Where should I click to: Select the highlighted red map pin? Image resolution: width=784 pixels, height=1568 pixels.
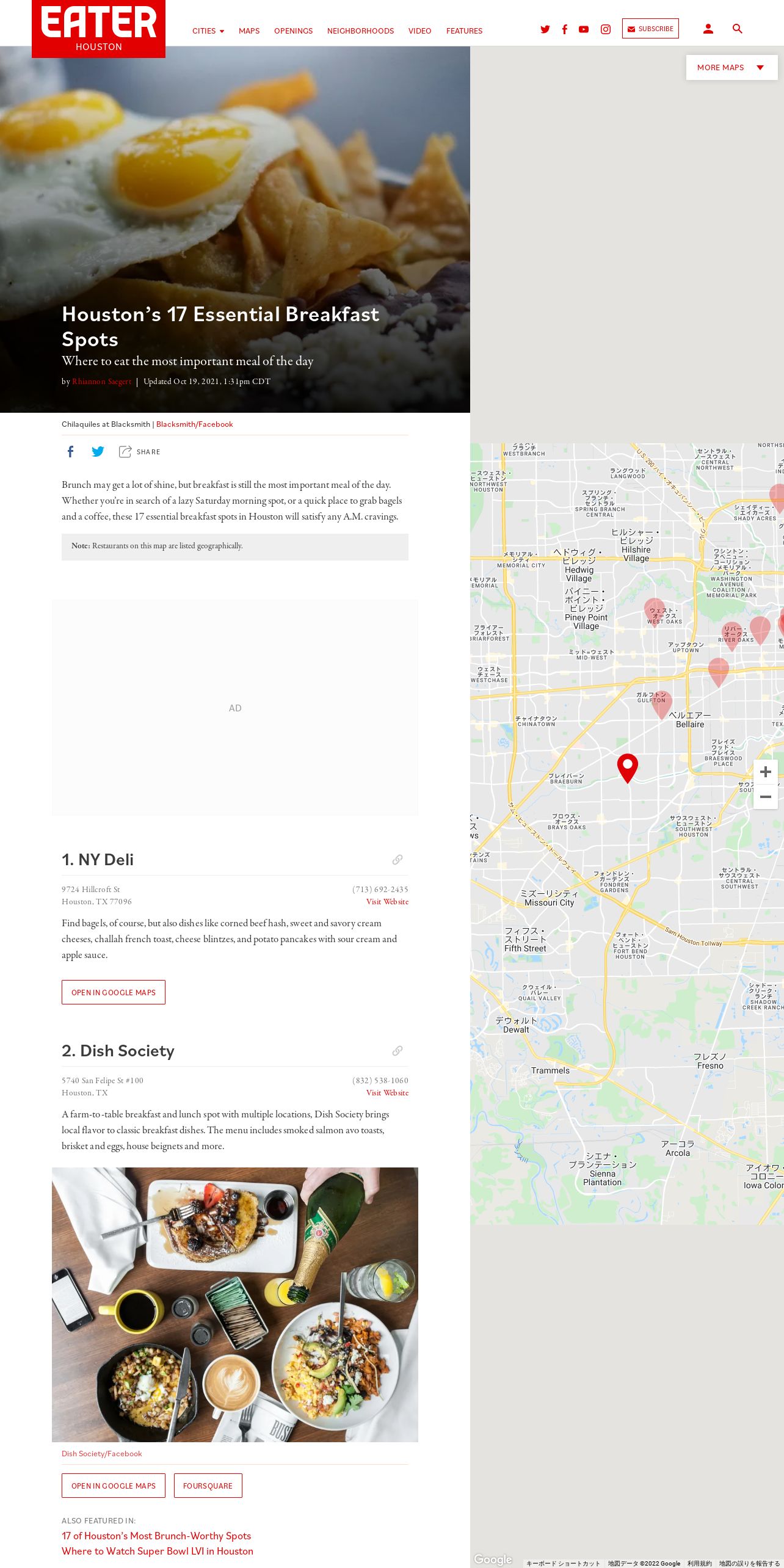coord(628,768)
